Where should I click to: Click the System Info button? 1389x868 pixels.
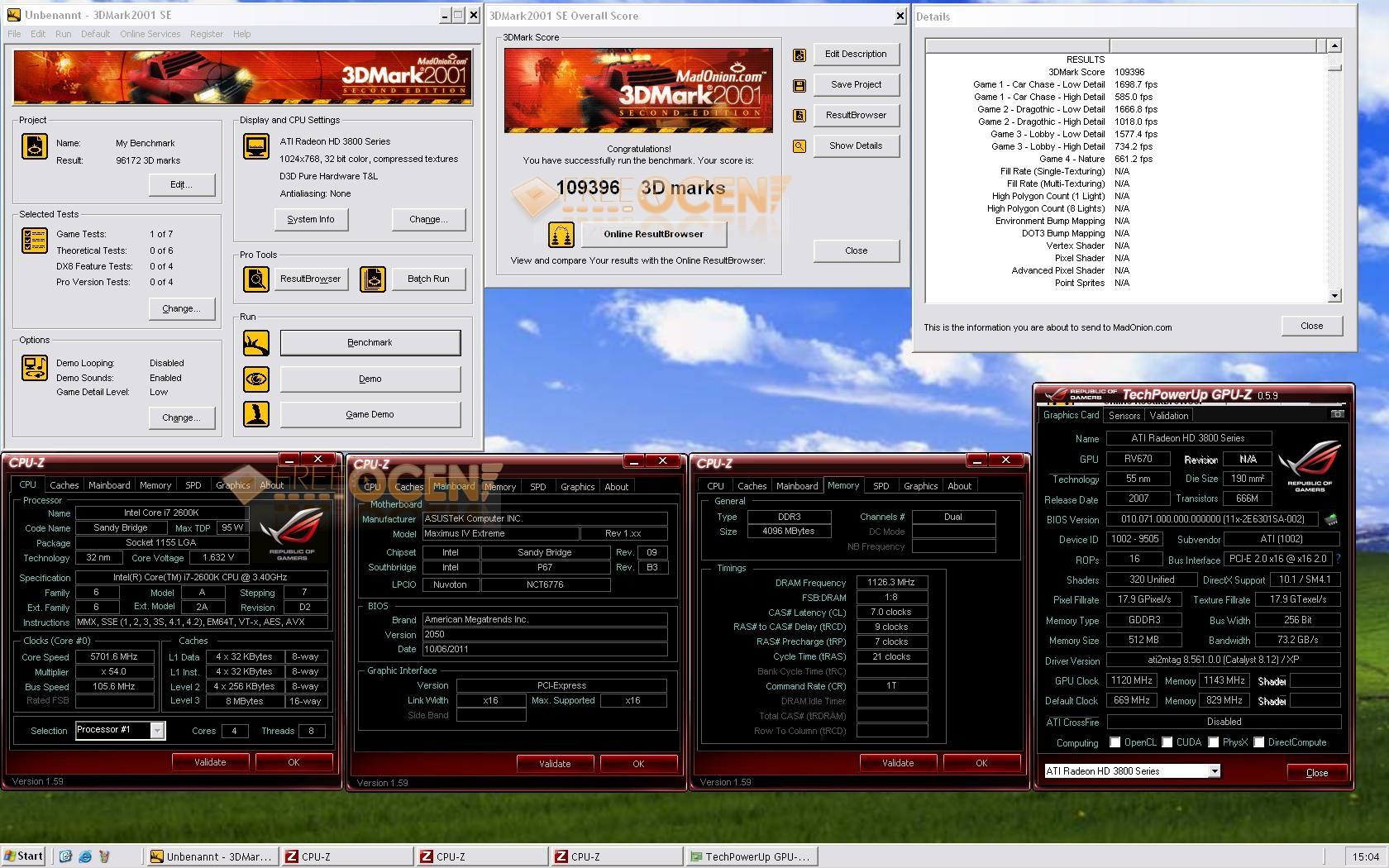[311, 220]
